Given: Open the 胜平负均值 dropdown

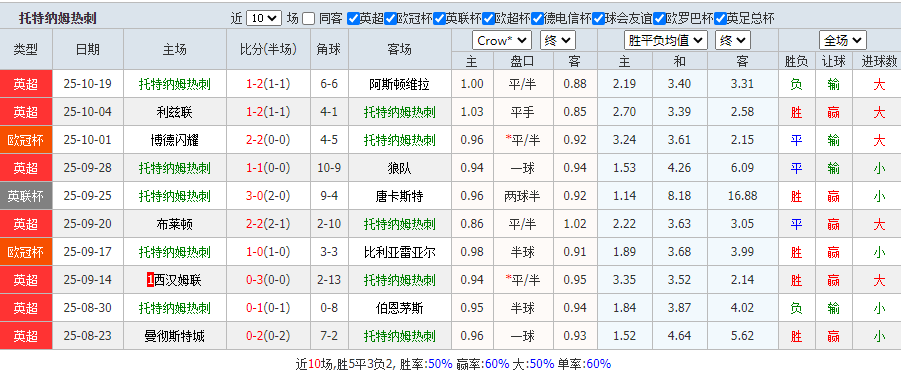Looking at the screenshot, I should [665, 40].
